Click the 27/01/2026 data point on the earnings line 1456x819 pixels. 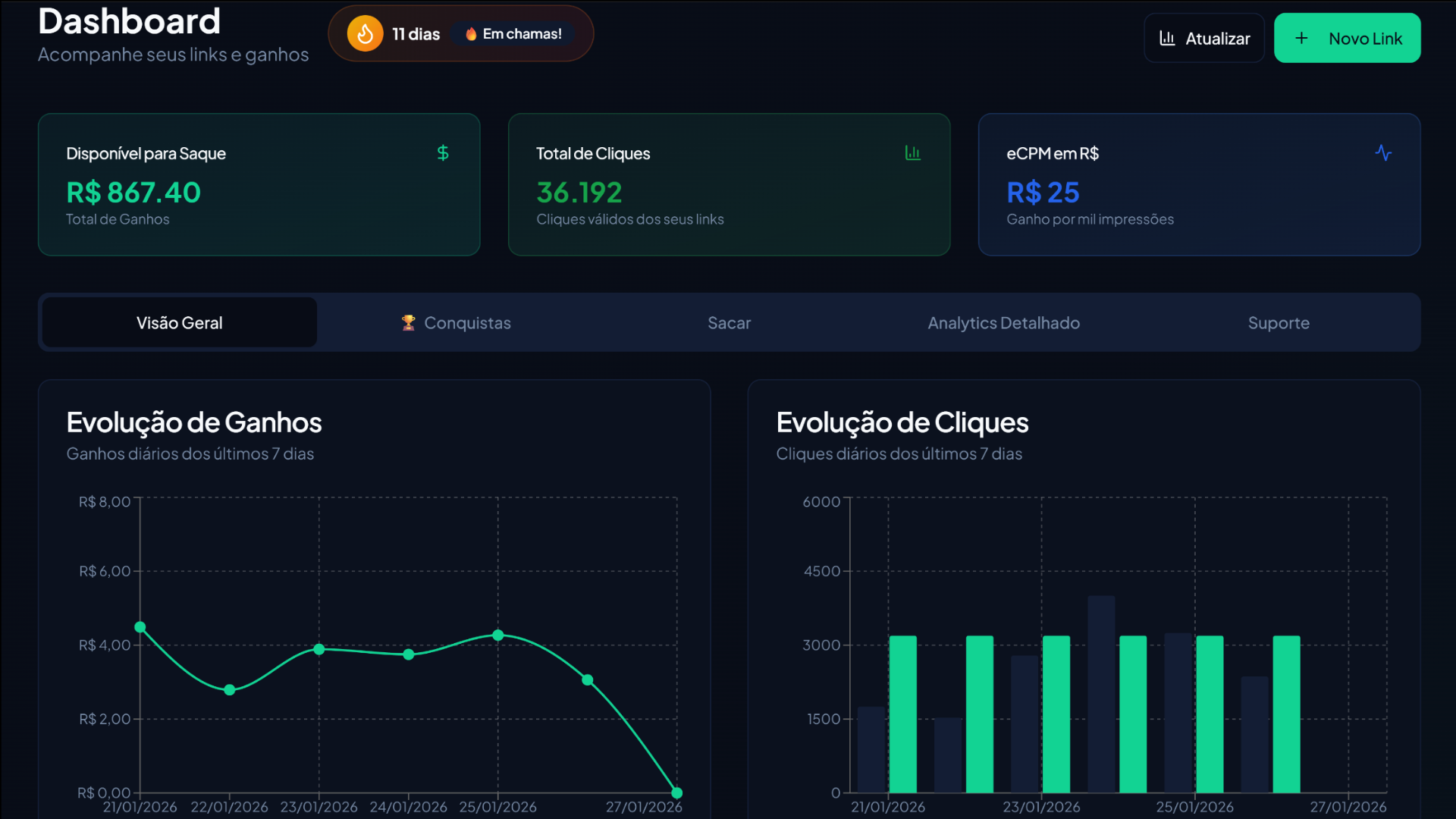(677, 793)
